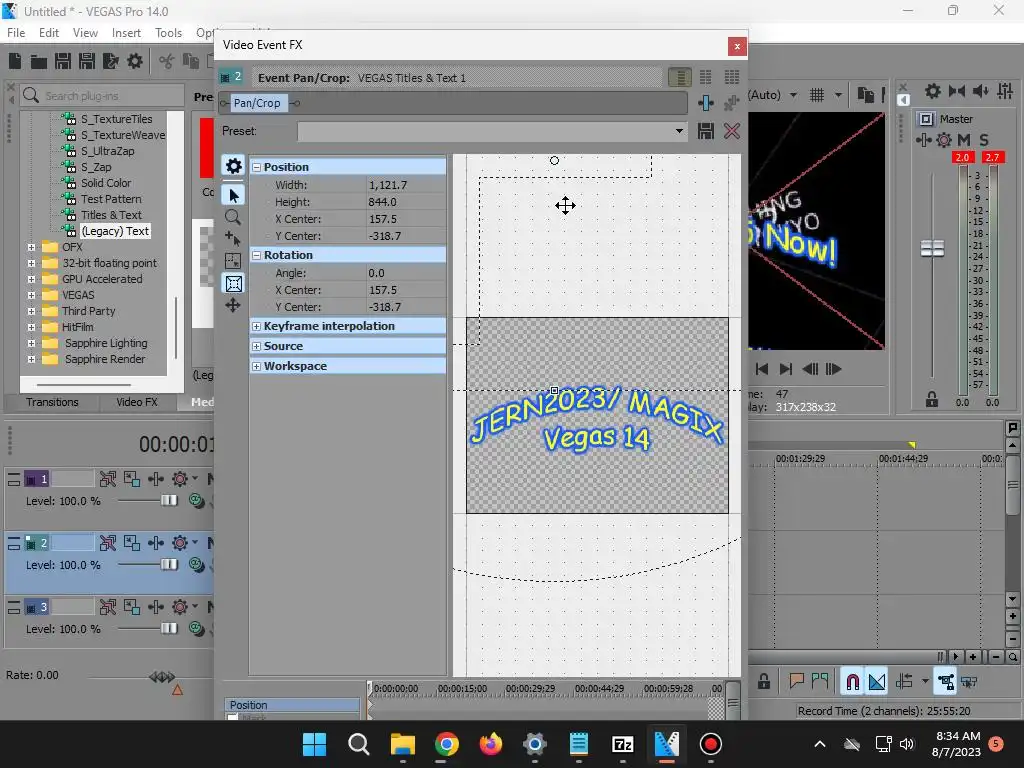Toggle Lock Envelopes to Events in timeline toolbar
The height and width of the screenshot is (768, 1024).
pyautogui.click(x=946, y=682)
